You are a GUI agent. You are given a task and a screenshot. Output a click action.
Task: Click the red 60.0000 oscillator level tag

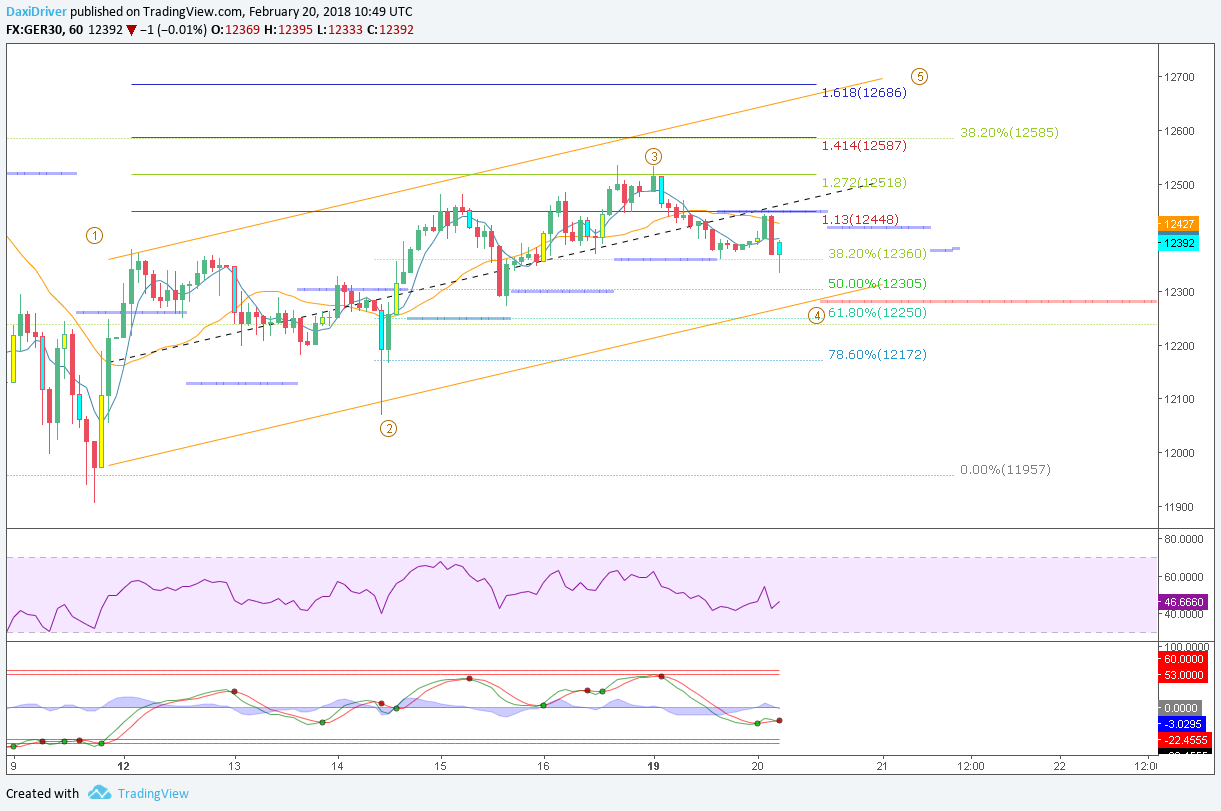(x=1182, y=659)
